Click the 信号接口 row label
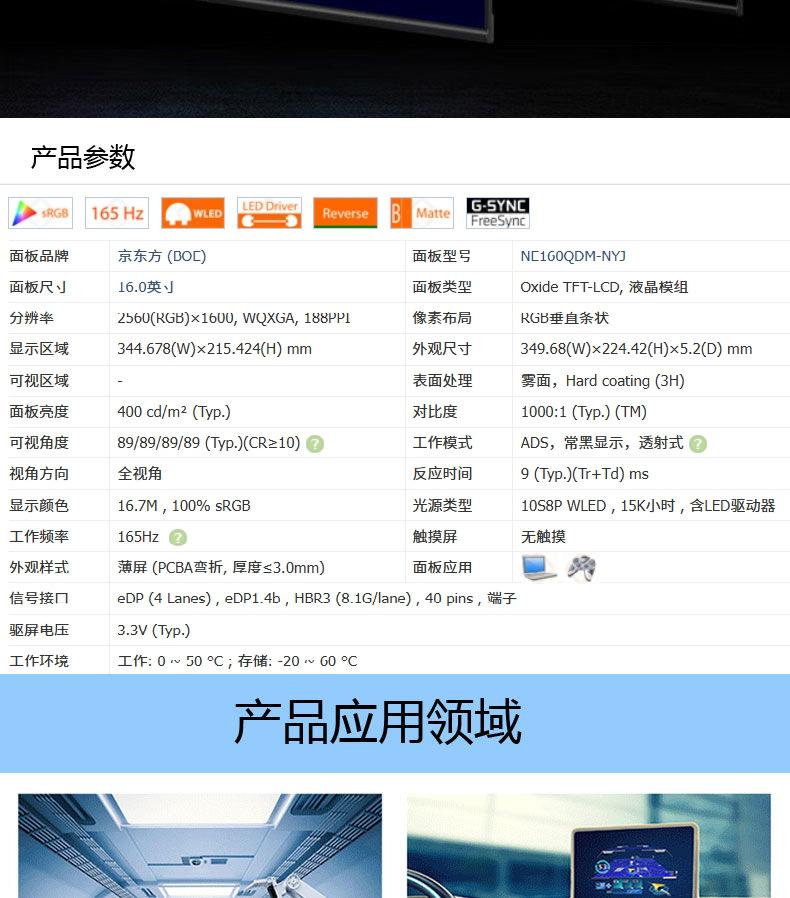This screenshot has height=898, width=790. 39,598
